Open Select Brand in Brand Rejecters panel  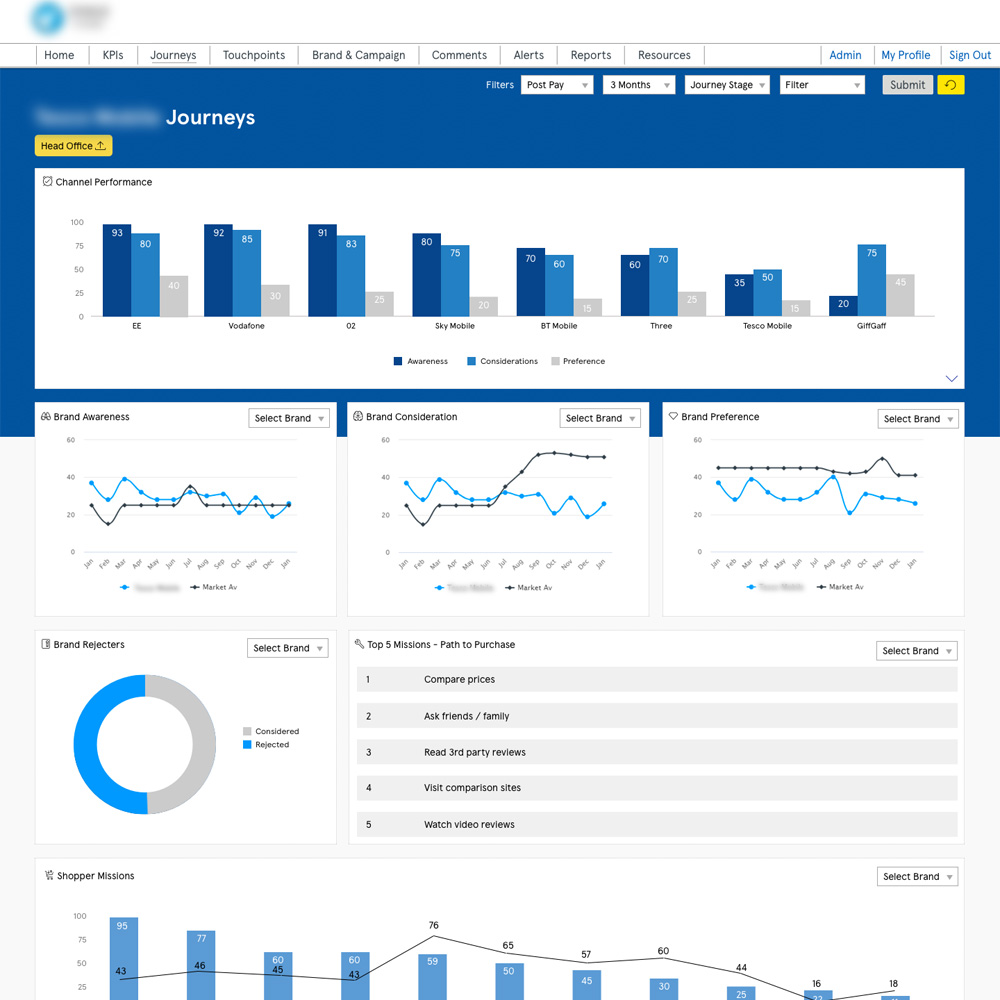point(288,648)
